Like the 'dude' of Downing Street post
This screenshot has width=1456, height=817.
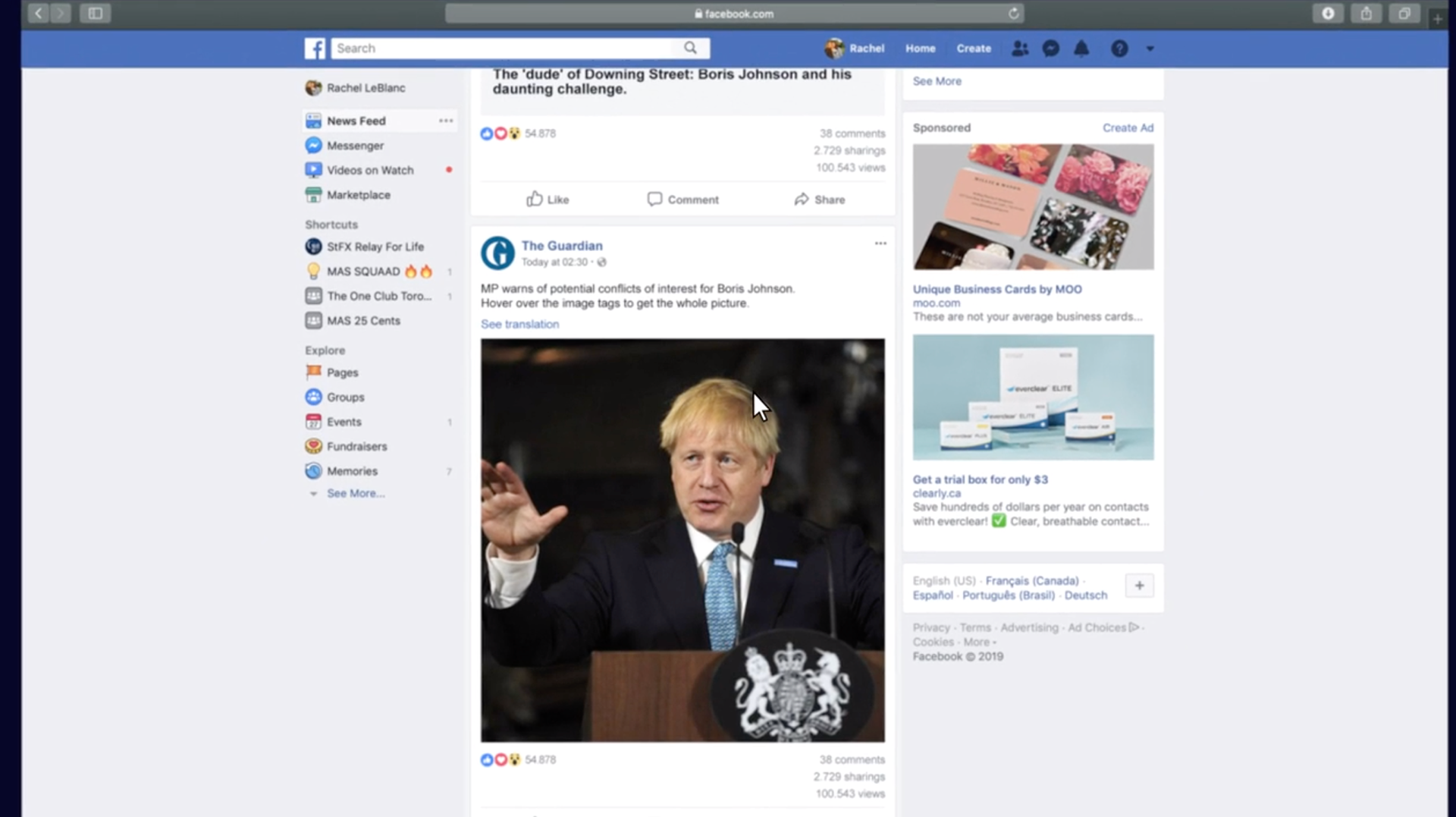click(x=547, y=200)
